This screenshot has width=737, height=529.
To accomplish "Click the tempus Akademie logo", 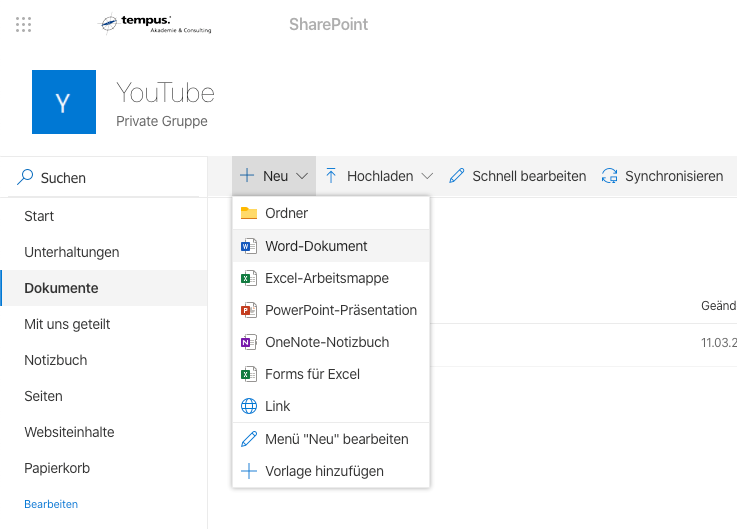I will (155, 24).
